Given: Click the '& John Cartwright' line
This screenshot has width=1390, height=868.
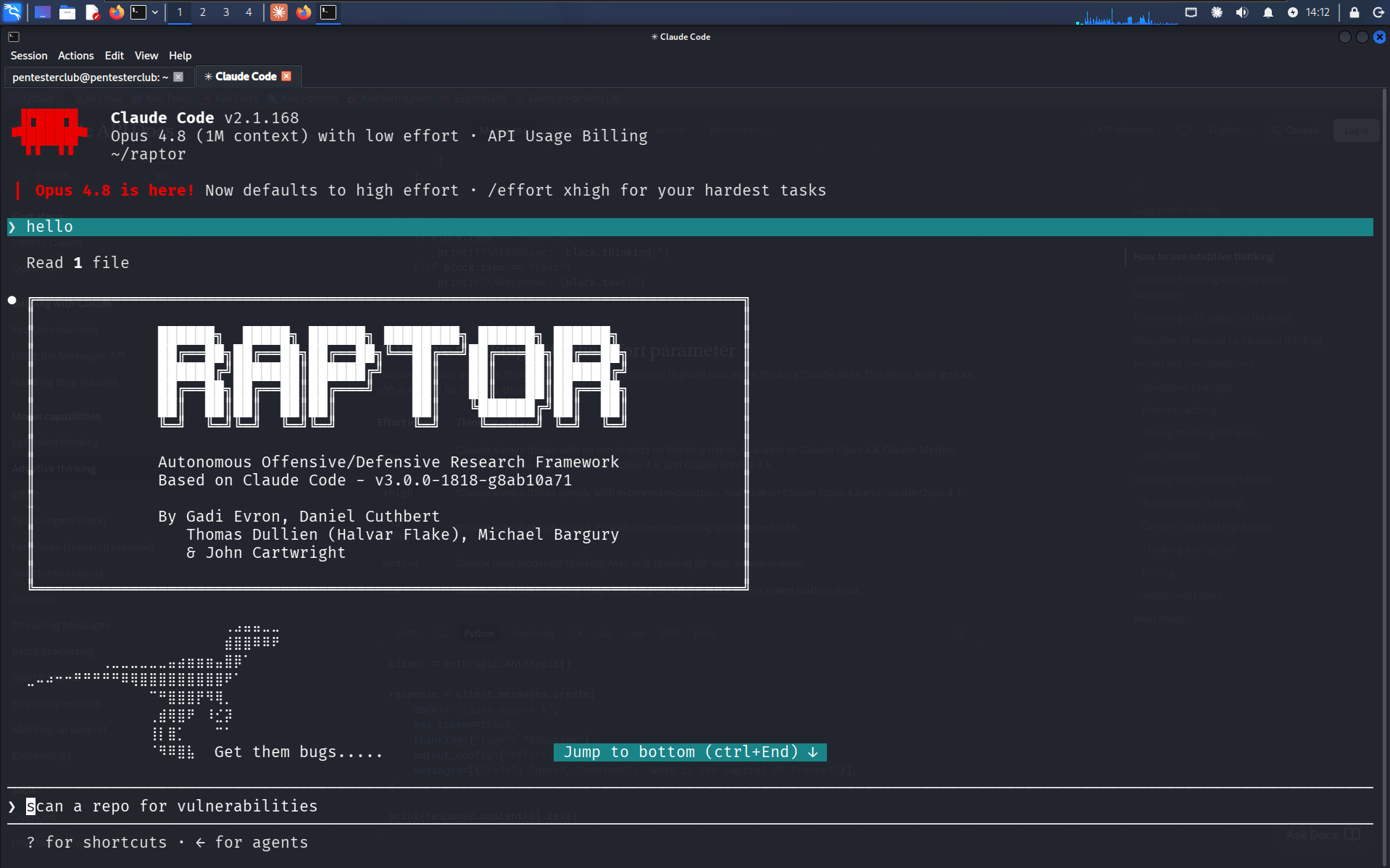Looking at the screenshot, I should point(266,553).
